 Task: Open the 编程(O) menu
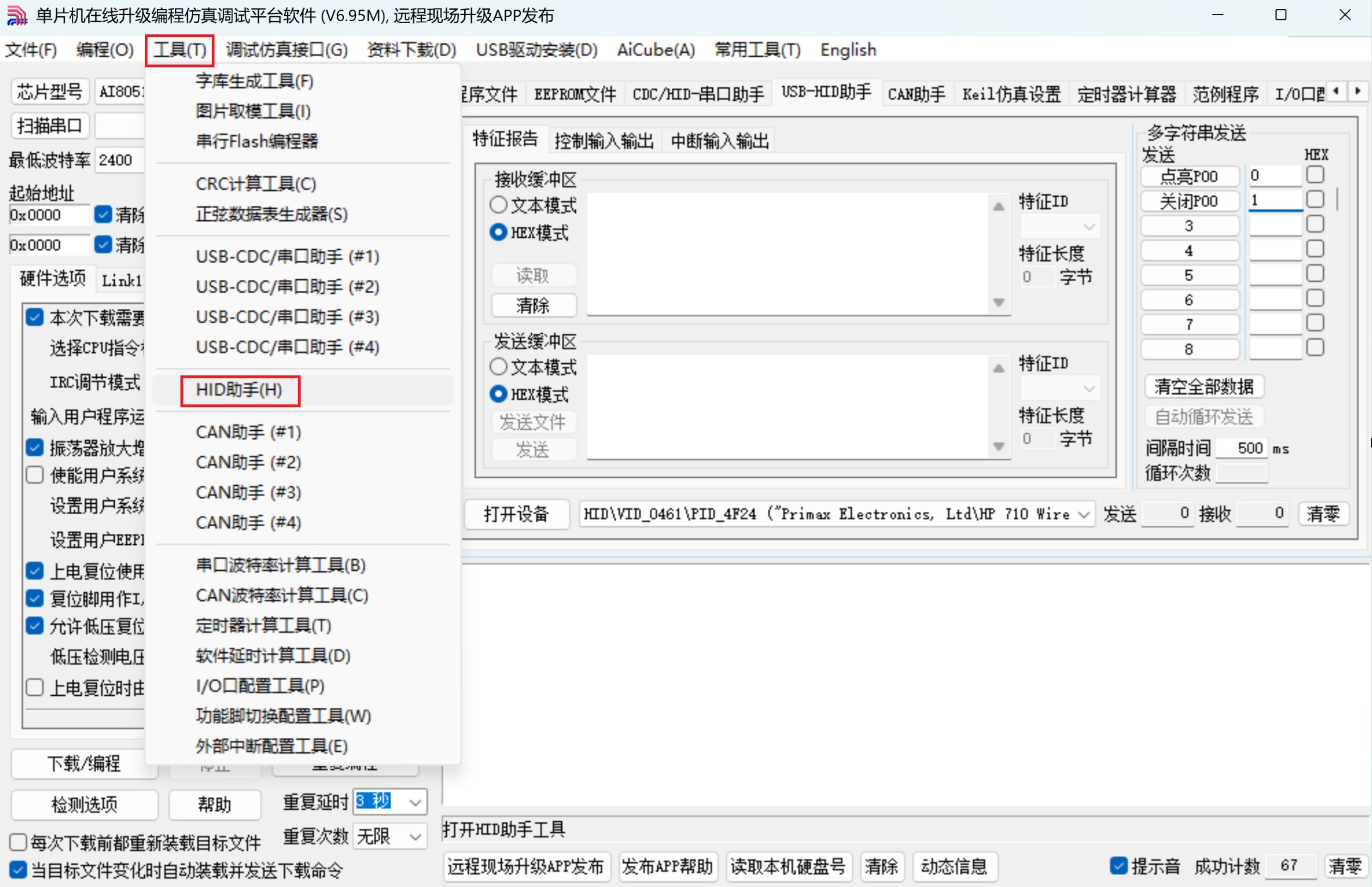pos(104,50)
